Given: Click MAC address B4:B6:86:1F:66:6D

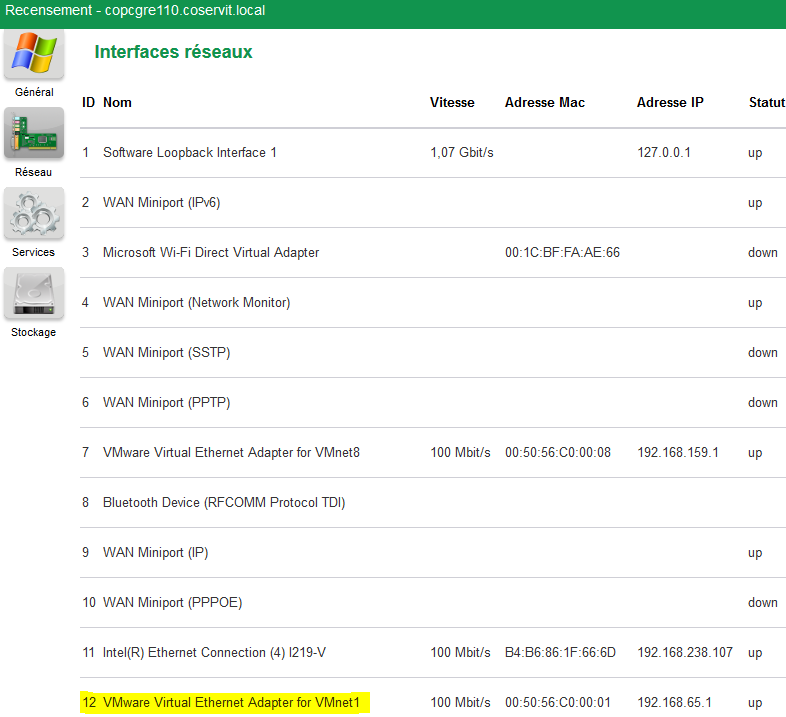Looking at the screenshot, I should pos(560,652).
